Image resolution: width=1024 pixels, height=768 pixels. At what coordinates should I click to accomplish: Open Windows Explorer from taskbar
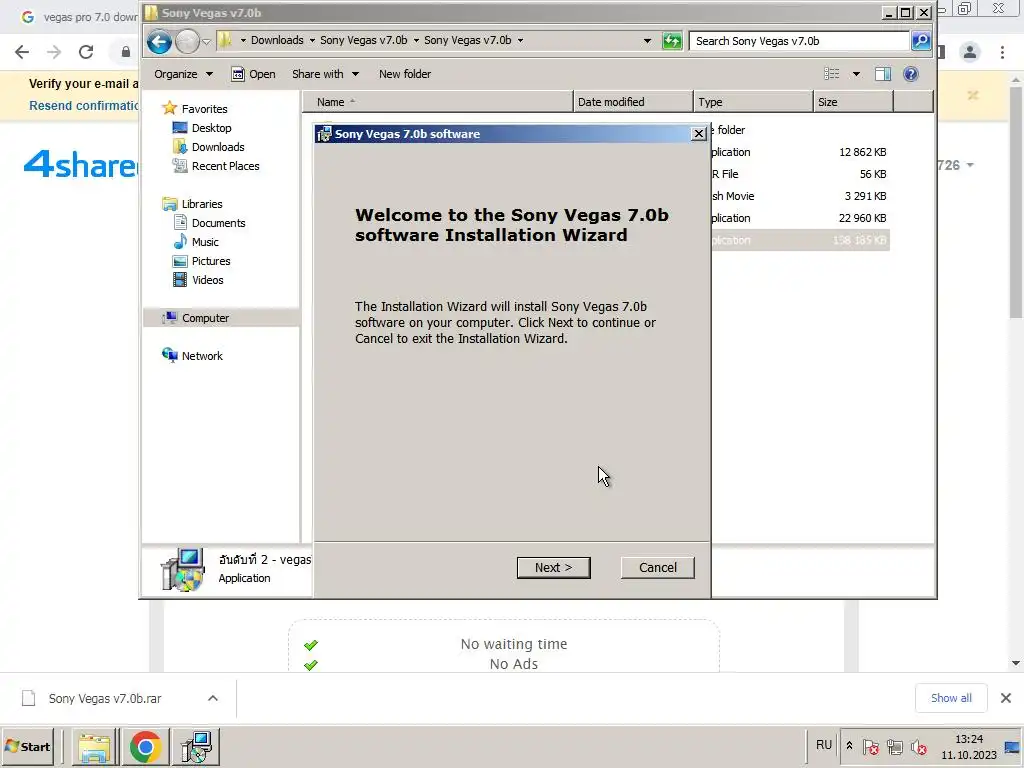95,746
